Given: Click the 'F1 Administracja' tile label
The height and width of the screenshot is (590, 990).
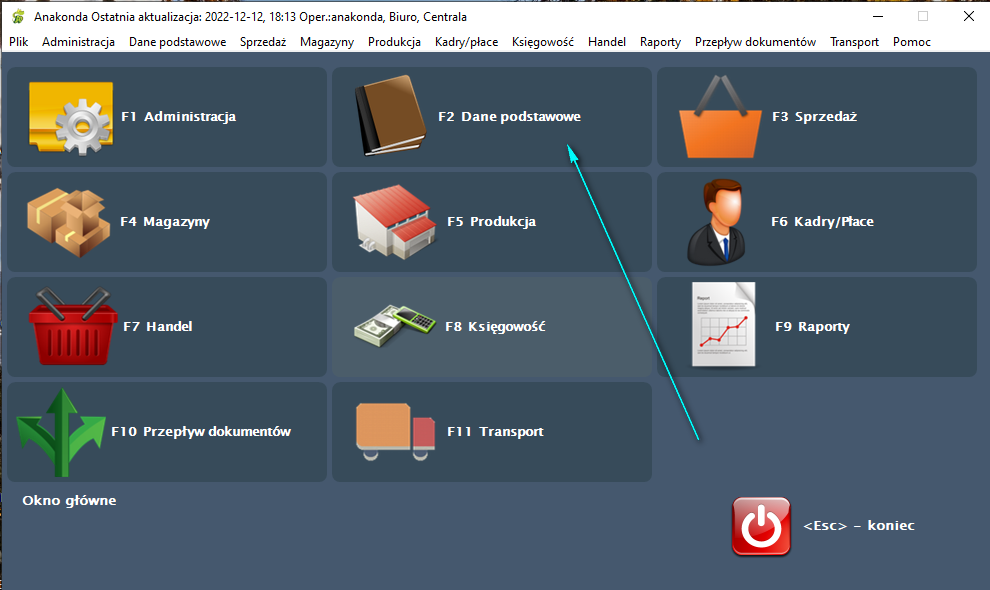Looking at the screenshot, I should [x=179, y=117].
